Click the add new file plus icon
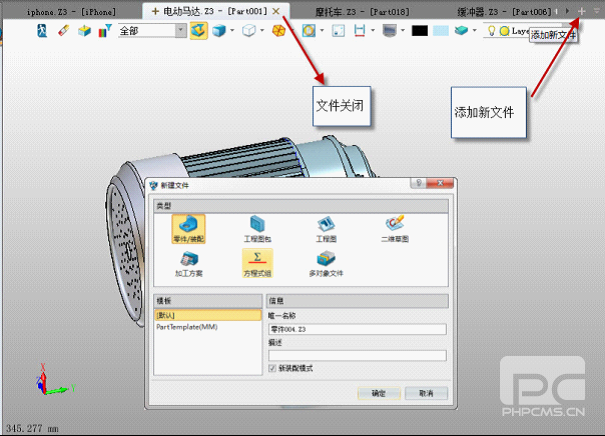605x436 pixels. point(582,10)
